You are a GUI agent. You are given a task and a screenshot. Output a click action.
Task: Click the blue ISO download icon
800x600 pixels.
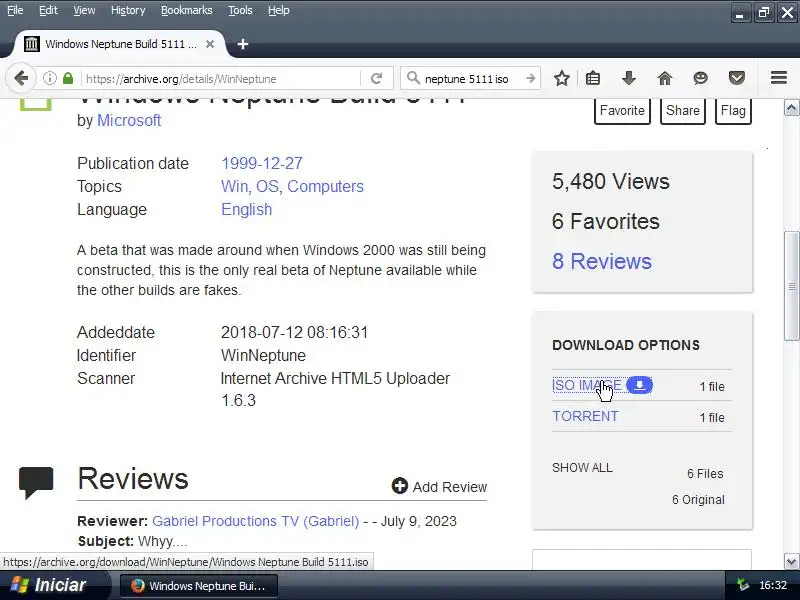(639, 385)
